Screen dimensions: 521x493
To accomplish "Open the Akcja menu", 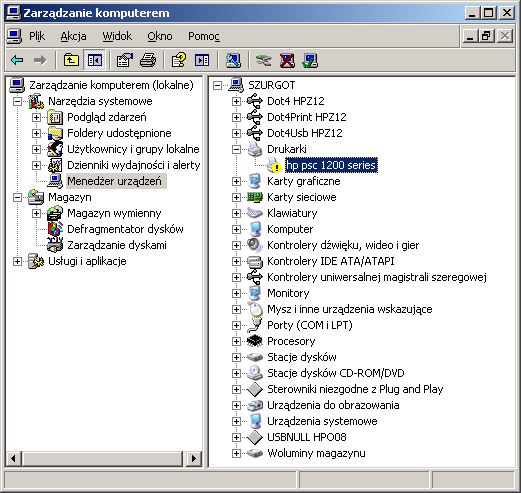I will [x=73, y=36].
